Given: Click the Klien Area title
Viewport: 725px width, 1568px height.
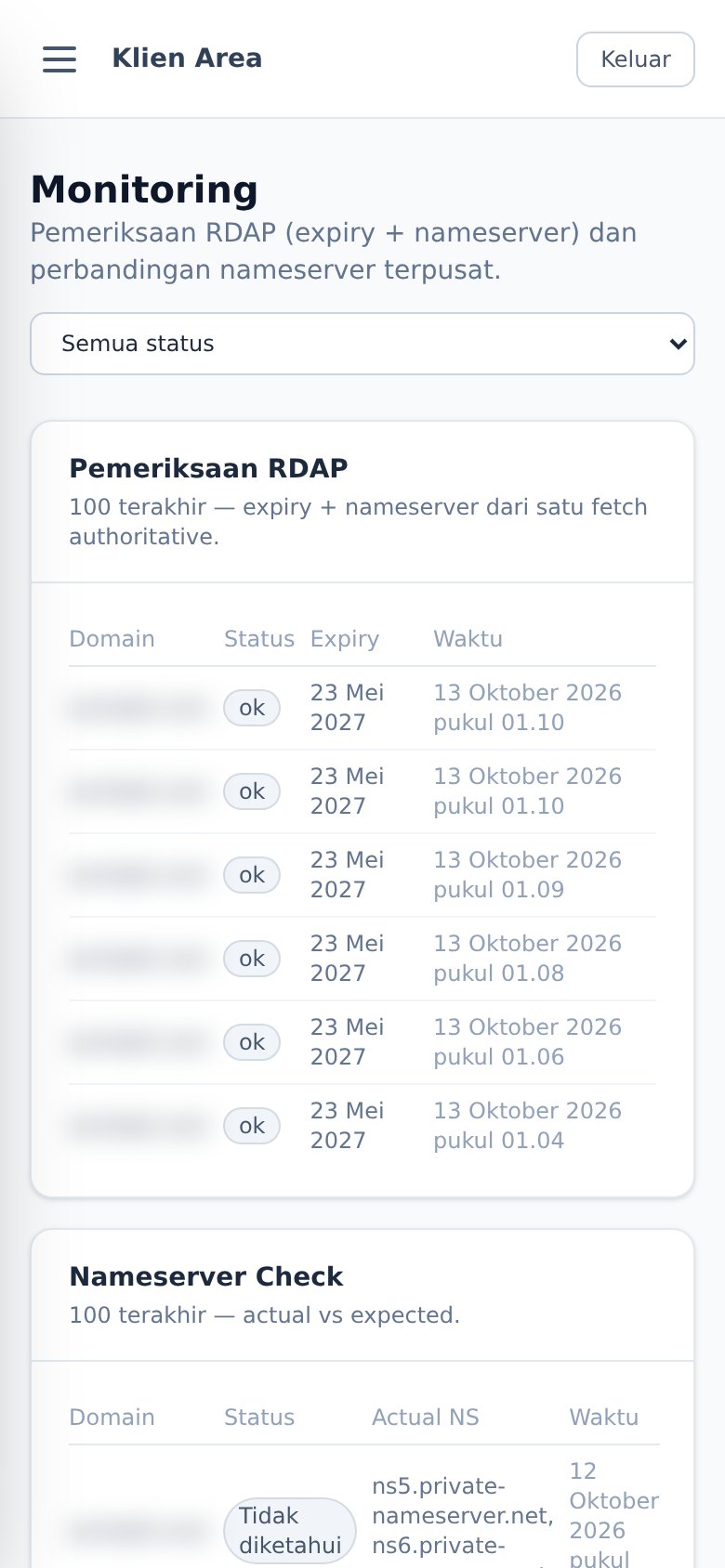Looking at the screenshot, I should pyautogui.click(x=187, y=59).
